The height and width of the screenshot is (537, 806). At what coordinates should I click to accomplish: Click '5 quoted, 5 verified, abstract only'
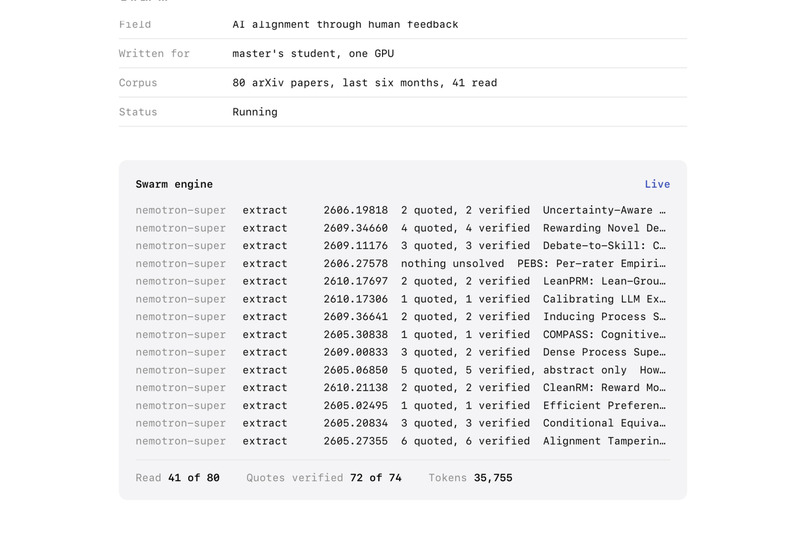pyautogui.click(x=514, y=370)
